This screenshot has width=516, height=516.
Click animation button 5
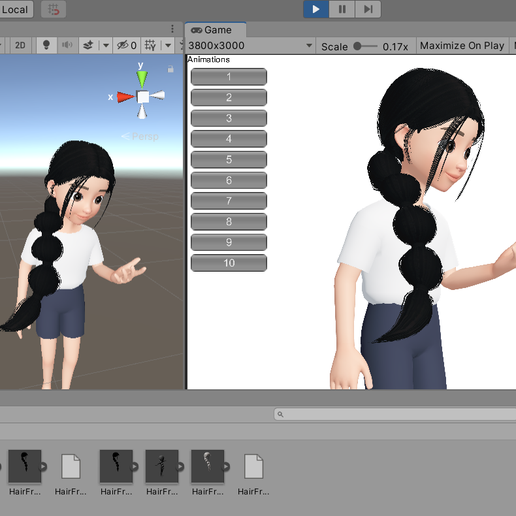point(229,159)
